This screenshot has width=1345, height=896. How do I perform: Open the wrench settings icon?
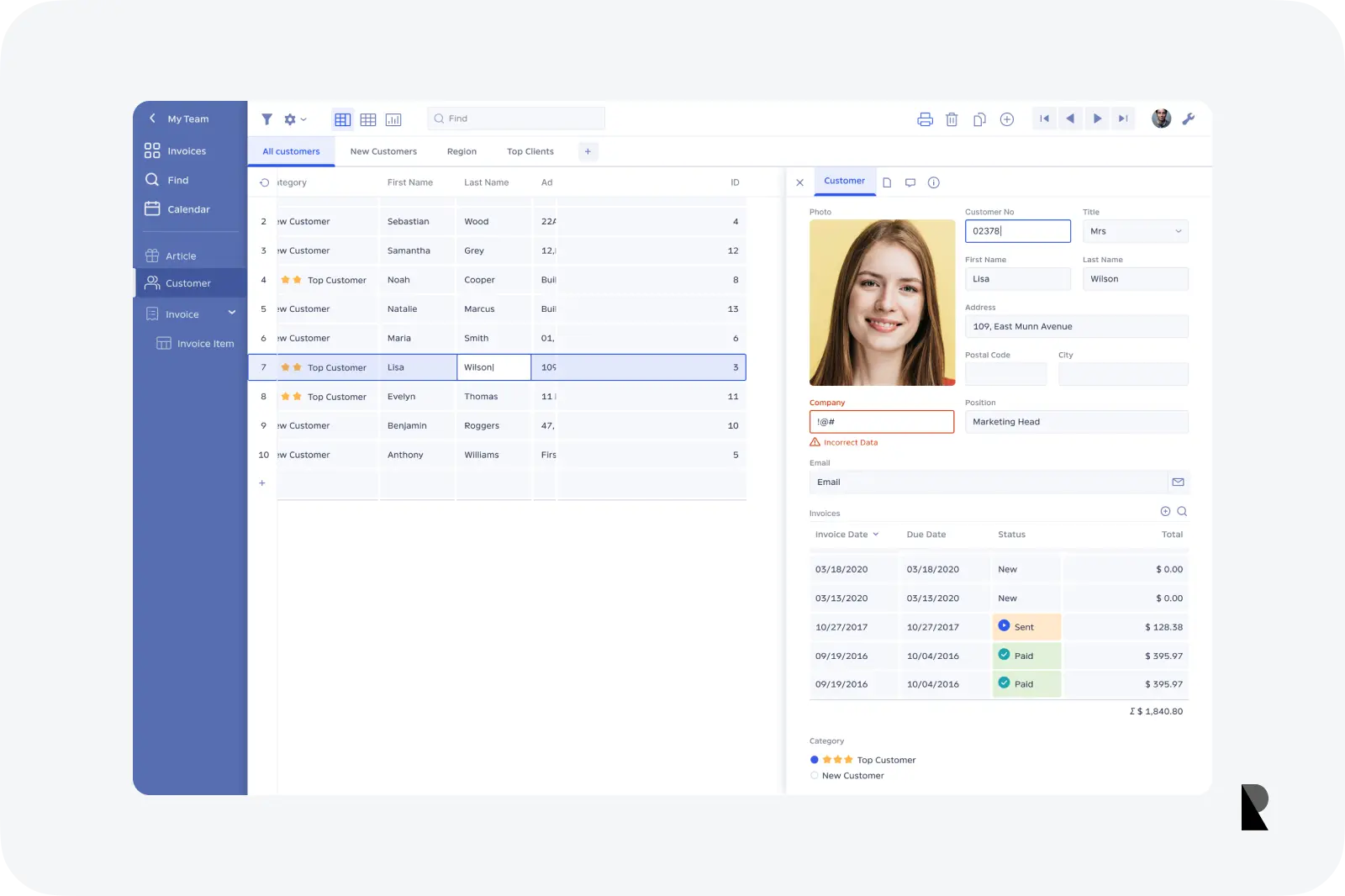(x=1189, y=119)
